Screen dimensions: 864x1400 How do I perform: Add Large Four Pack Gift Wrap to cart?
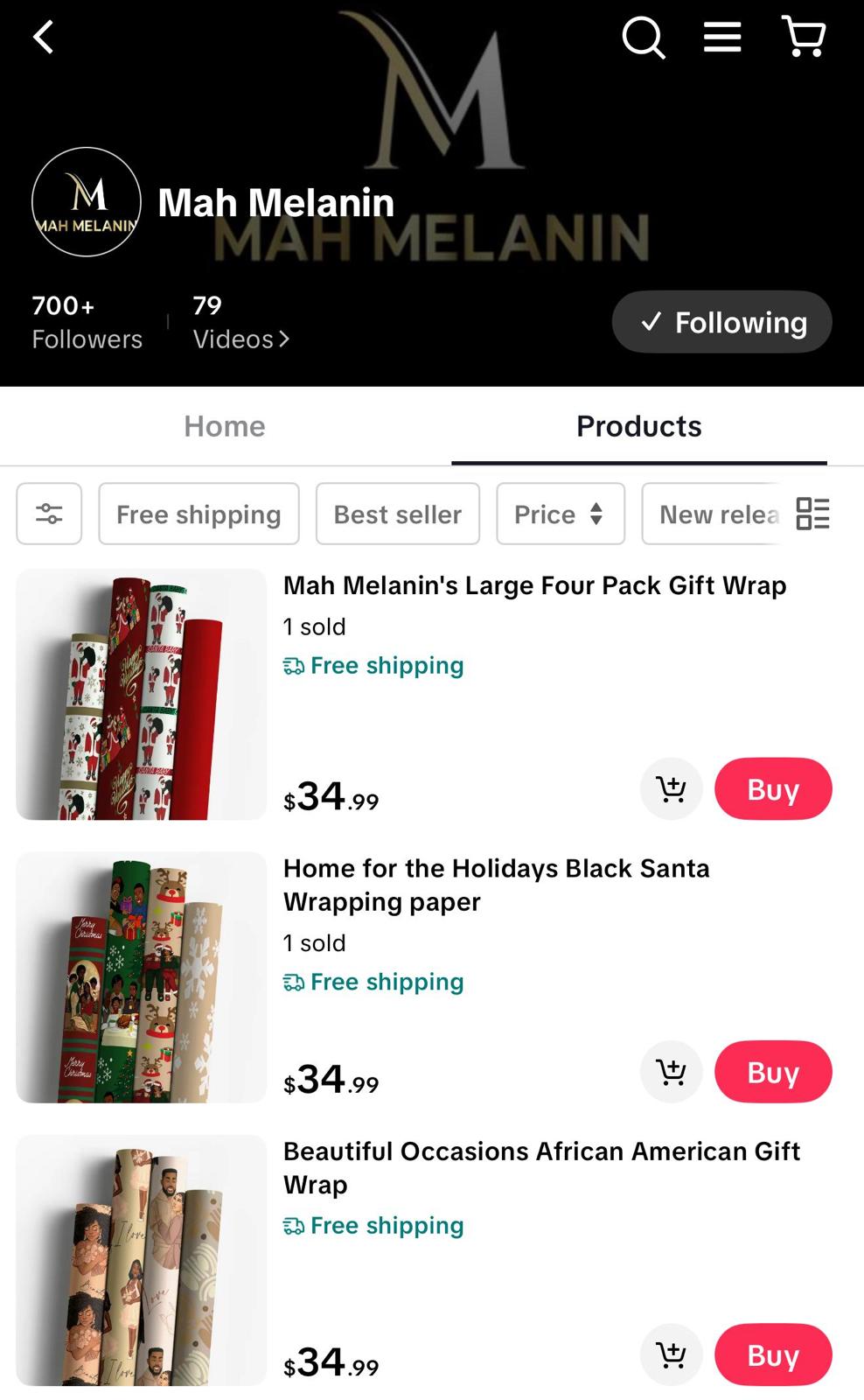coord(671,789)
